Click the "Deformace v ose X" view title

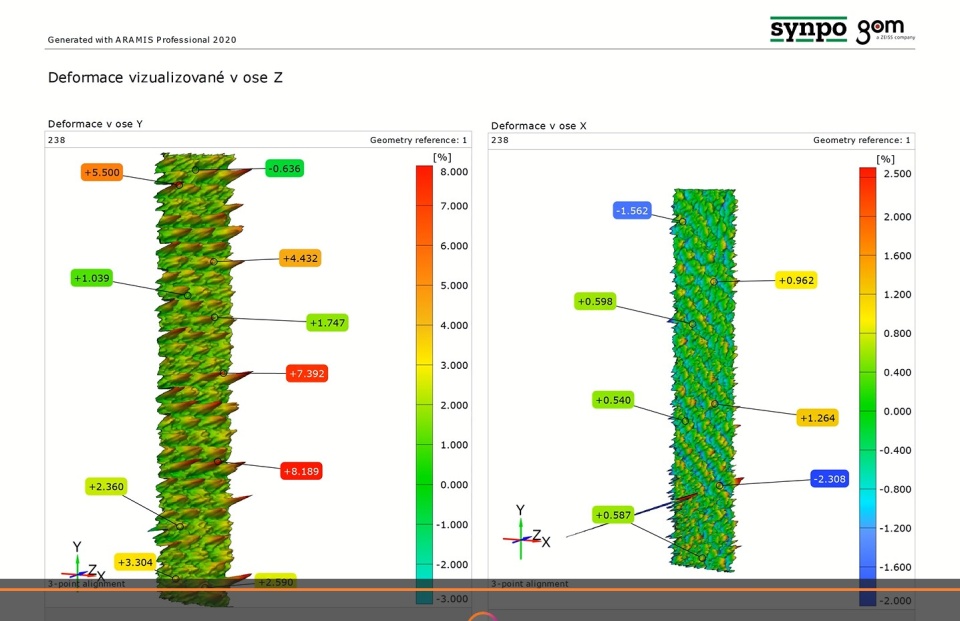[x=538, y=126]
